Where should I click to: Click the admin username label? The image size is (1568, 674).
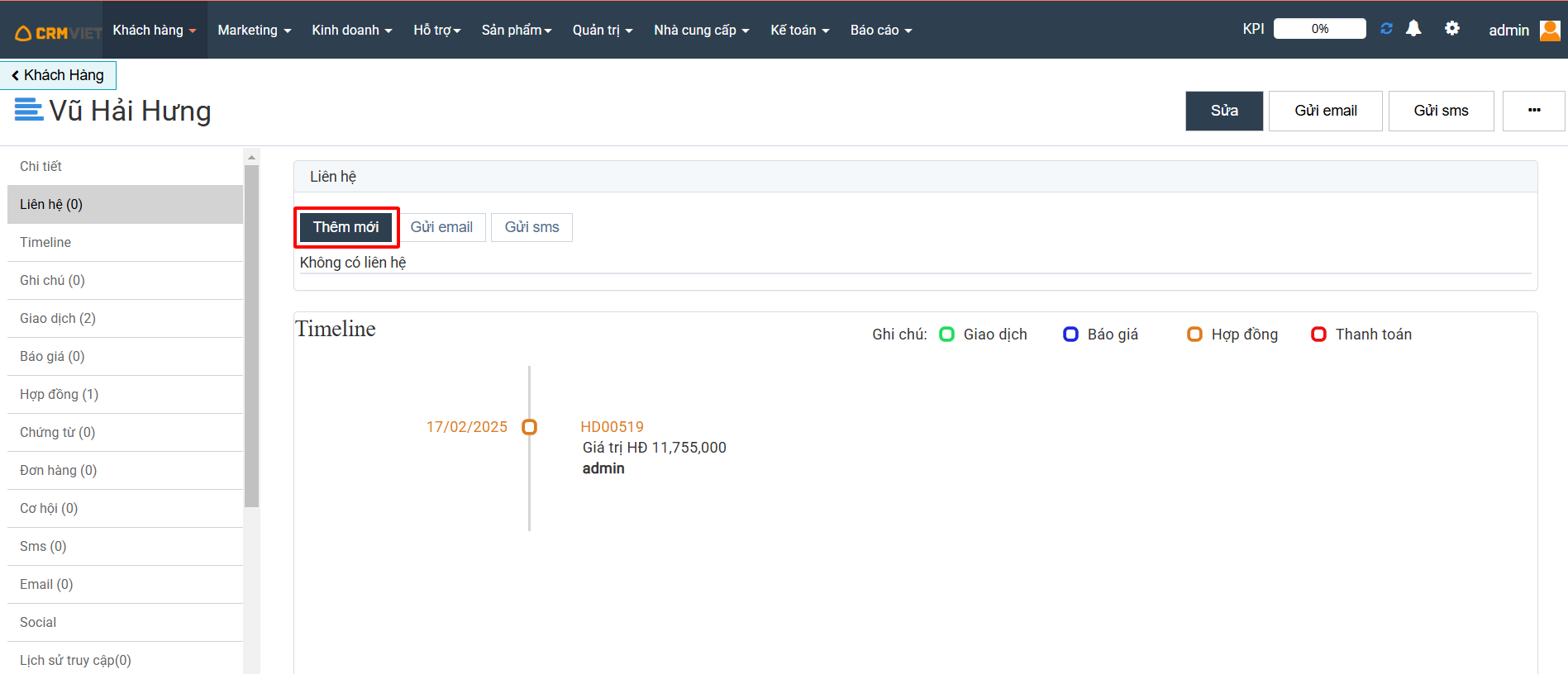1508,31
